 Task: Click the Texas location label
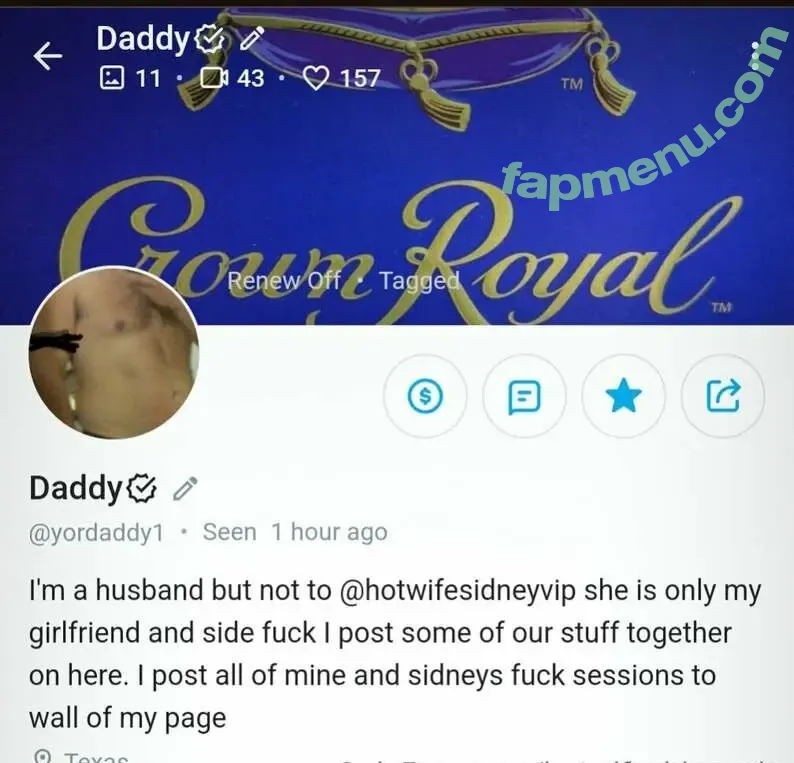click(x=96, y=757)
